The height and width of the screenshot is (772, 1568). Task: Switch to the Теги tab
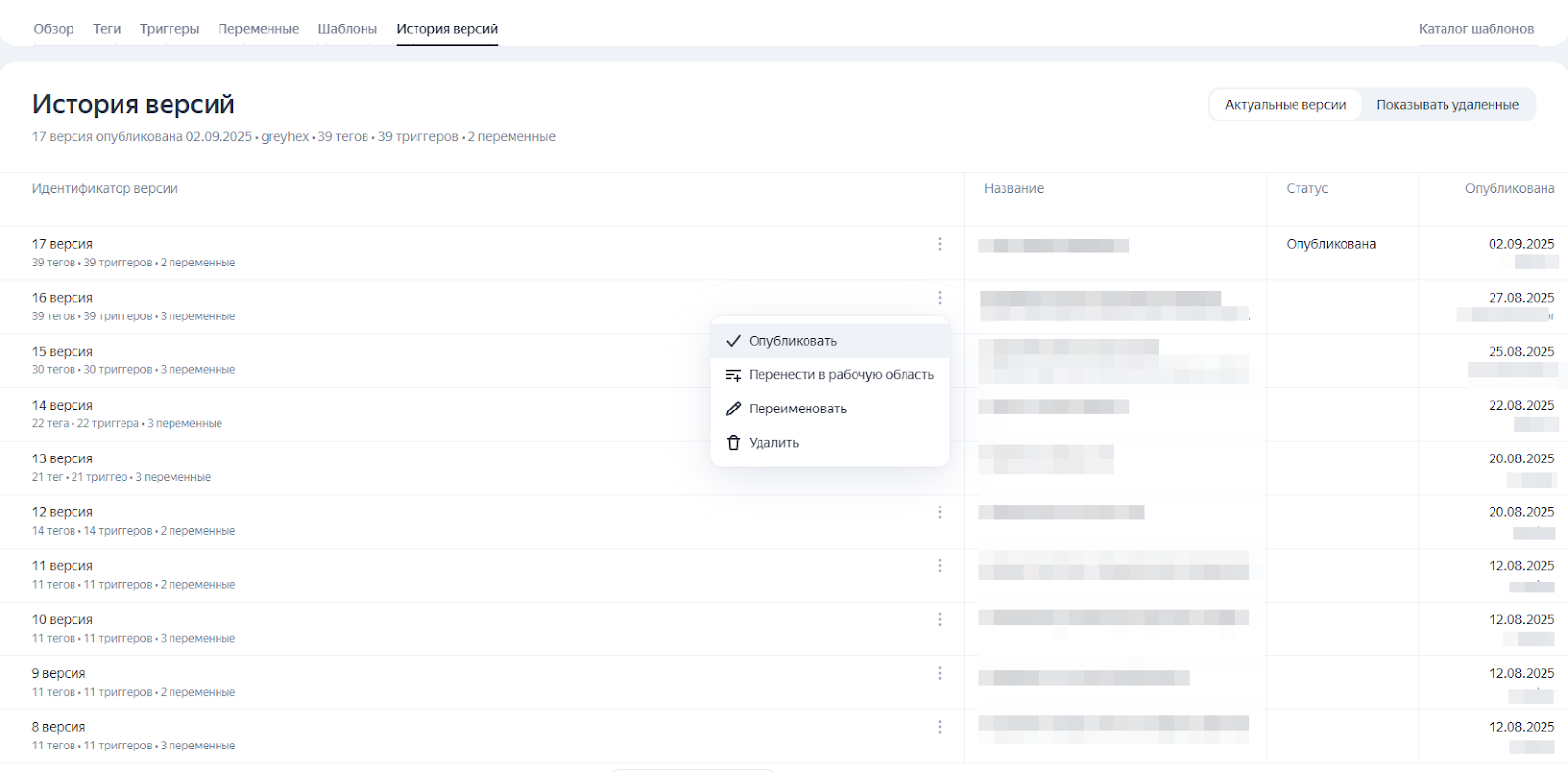(107, 29)
